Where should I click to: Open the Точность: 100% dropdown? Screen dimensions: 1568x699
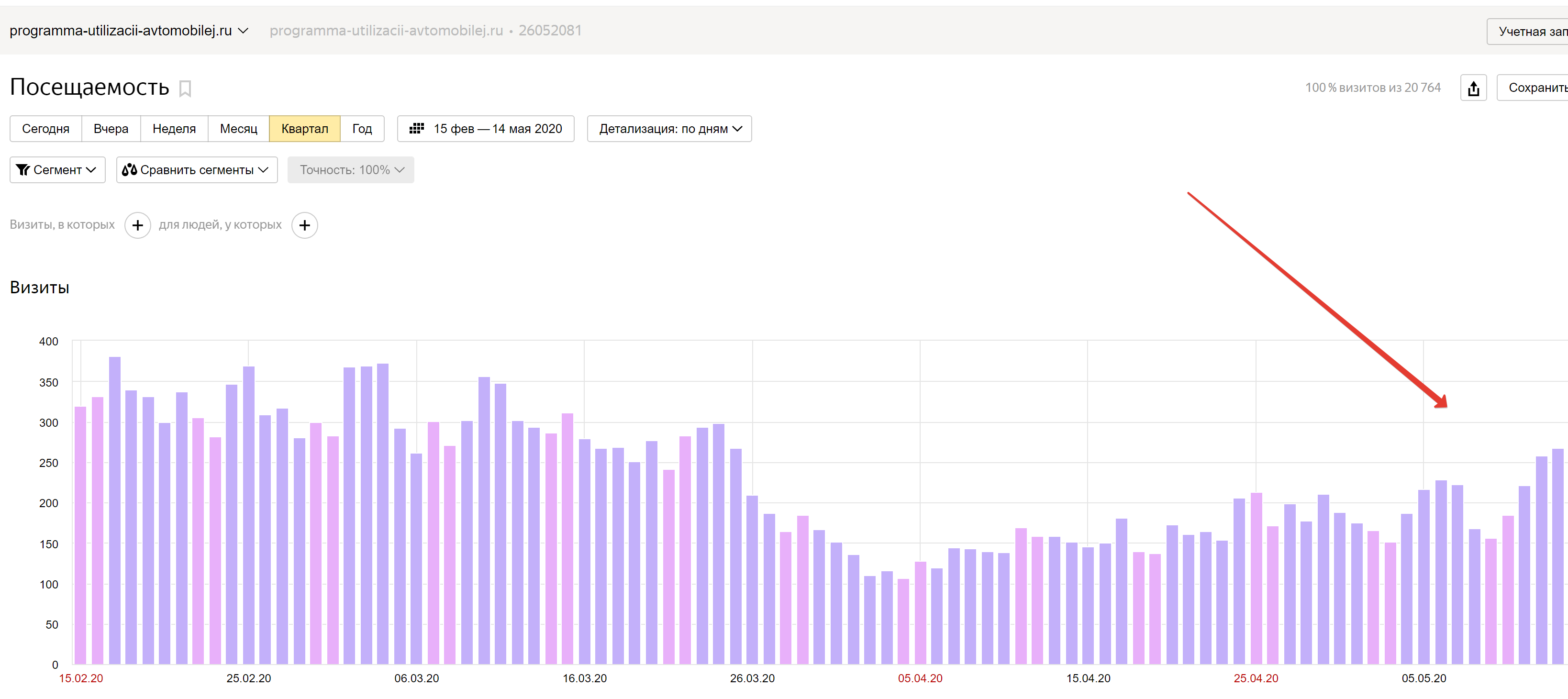click(351, 170)
